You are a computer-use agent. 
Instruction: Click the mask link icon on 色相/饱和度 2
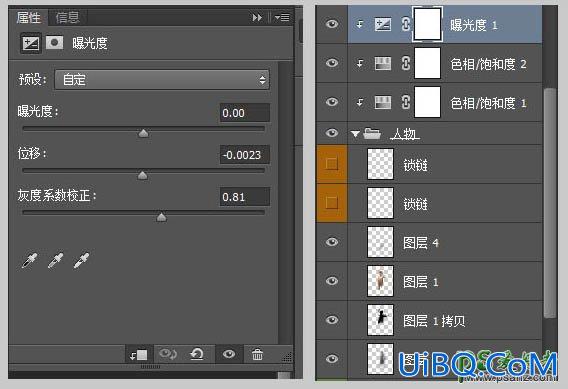pyautogui.click(x=406, y=64)
